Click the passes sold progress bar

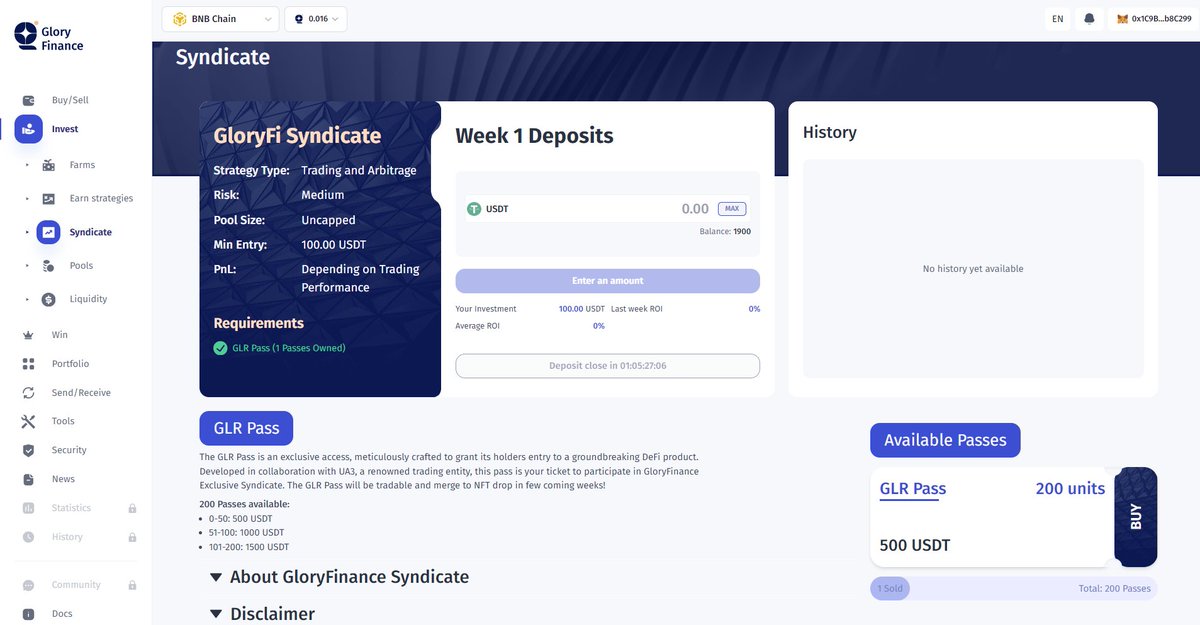click(x=1013, y=588)
